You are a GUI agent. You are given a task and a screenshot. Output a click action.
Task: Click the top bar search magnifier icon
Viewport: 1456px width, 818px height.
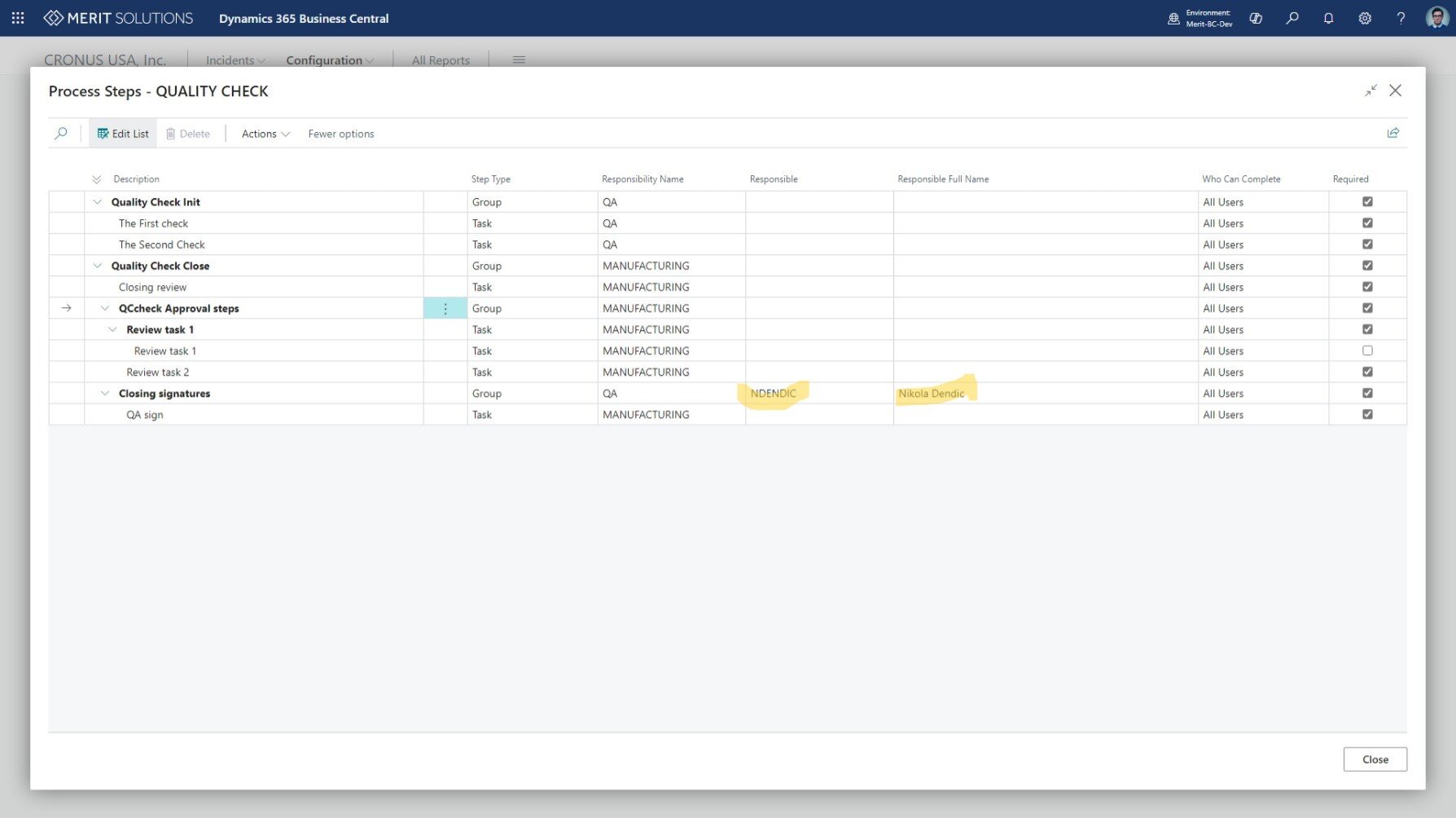(x=1292, y=18)
